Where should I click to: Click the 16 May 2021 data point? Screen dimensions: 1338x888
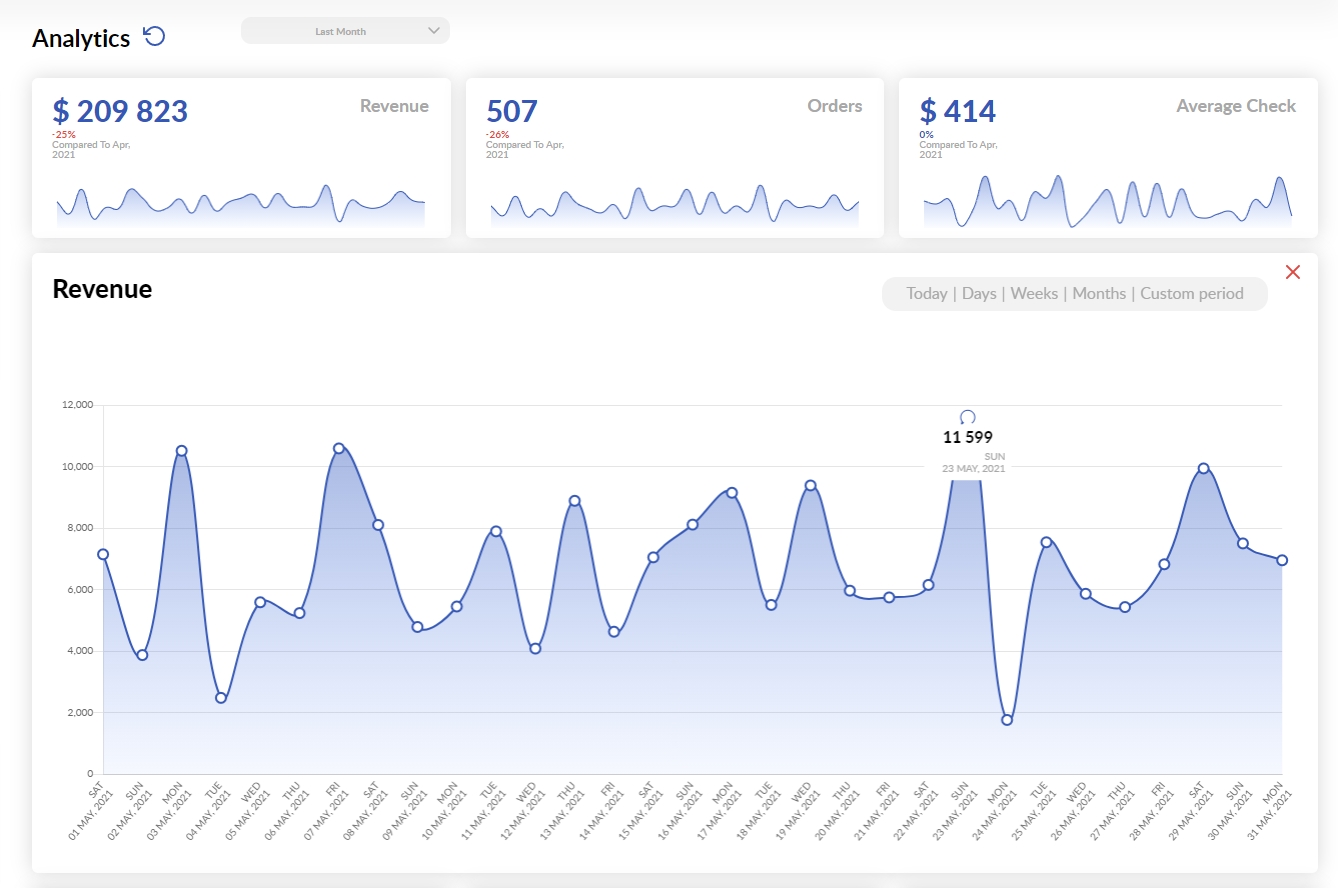692,524
